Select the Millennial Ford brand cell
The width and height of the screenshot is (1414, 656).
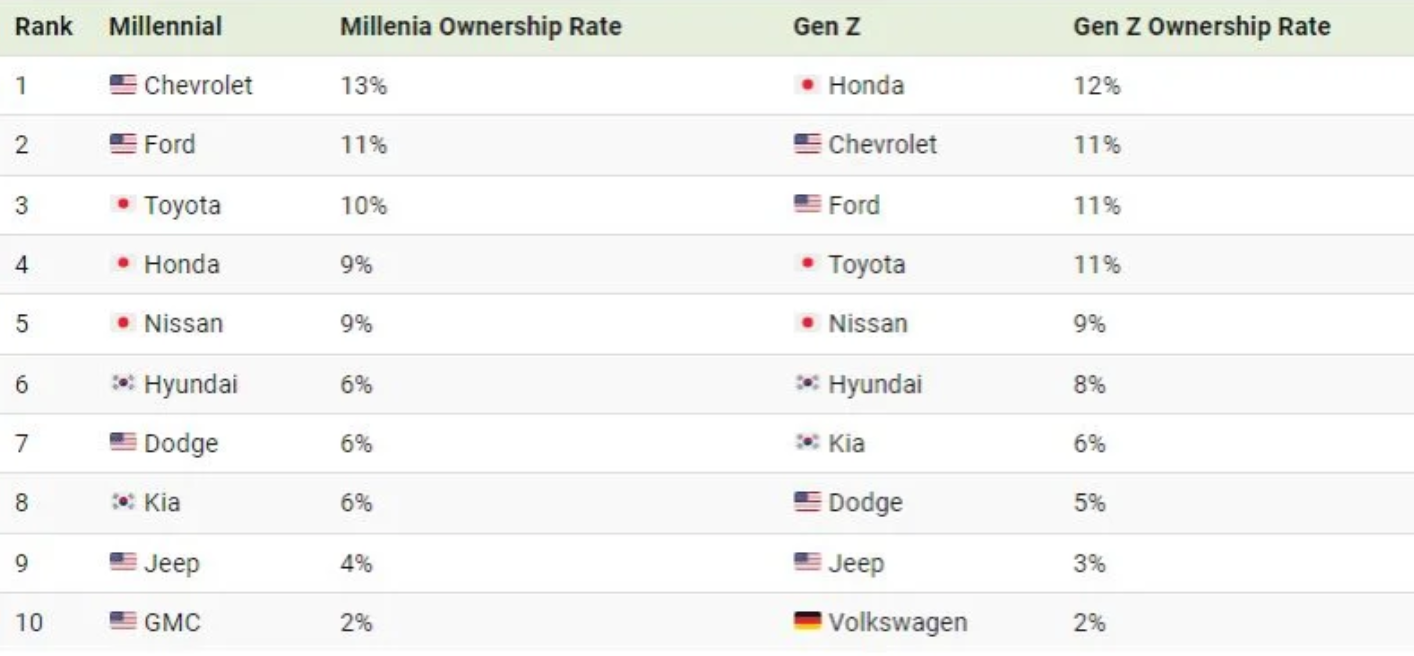(x=169, y=145)
